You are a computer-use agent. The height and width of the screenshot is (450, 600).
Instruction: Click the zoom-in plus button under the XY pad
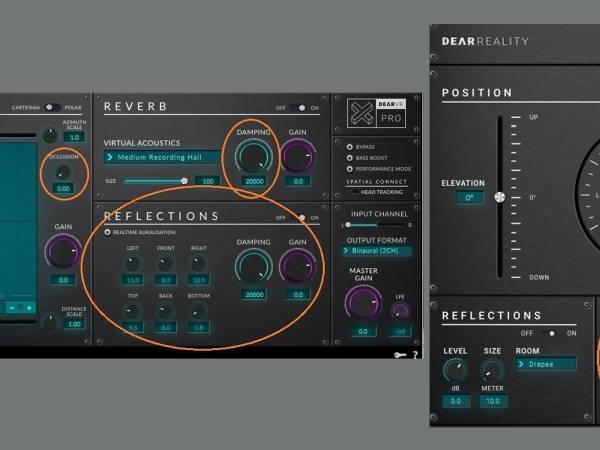pos(29,308)
